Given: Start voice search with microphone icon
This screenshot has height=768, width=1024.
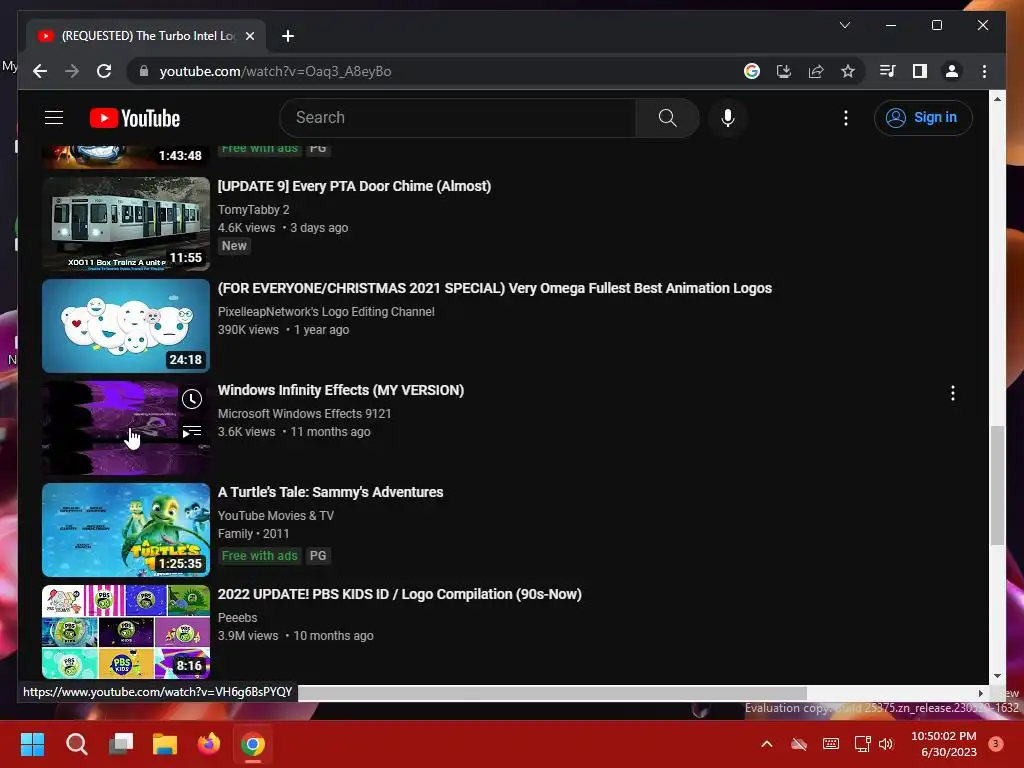Looking at the screenshot, I should [728, 118].
